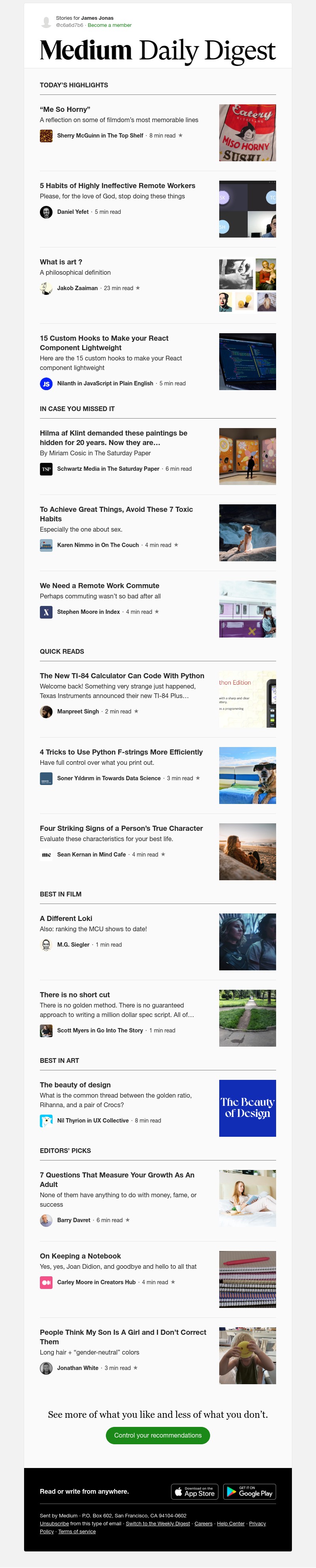Click Karen Nimmo's author avatar
Screen dimensions: 316x1568
[x=46, y=545]
